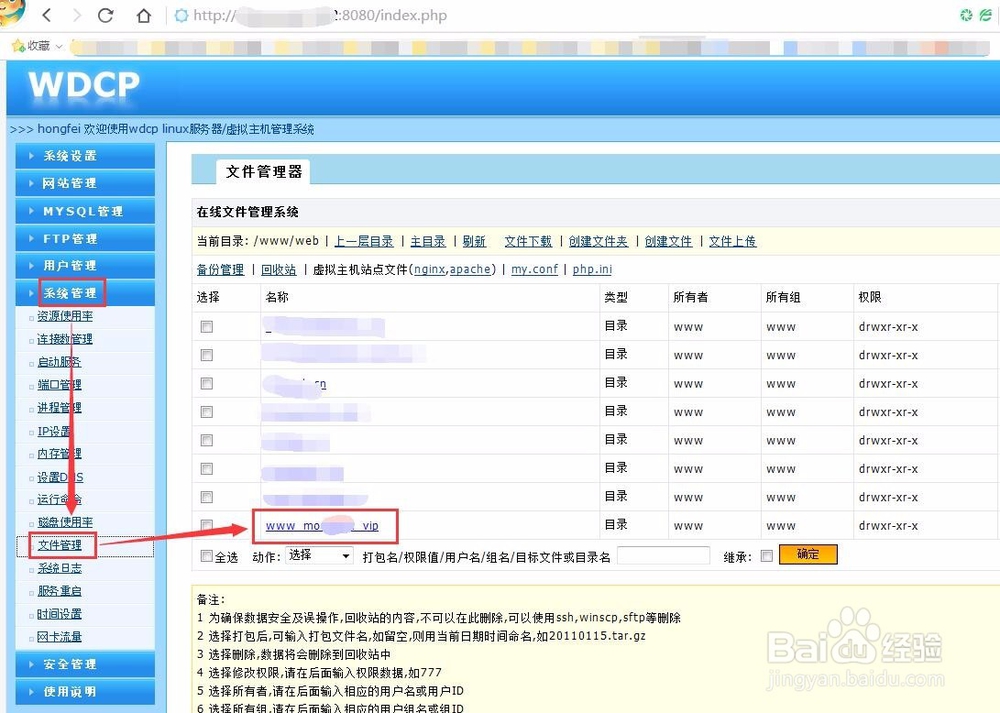Click the 权限 column header
The width and height of the screenshot is (1000, 713).
point(870,297)
